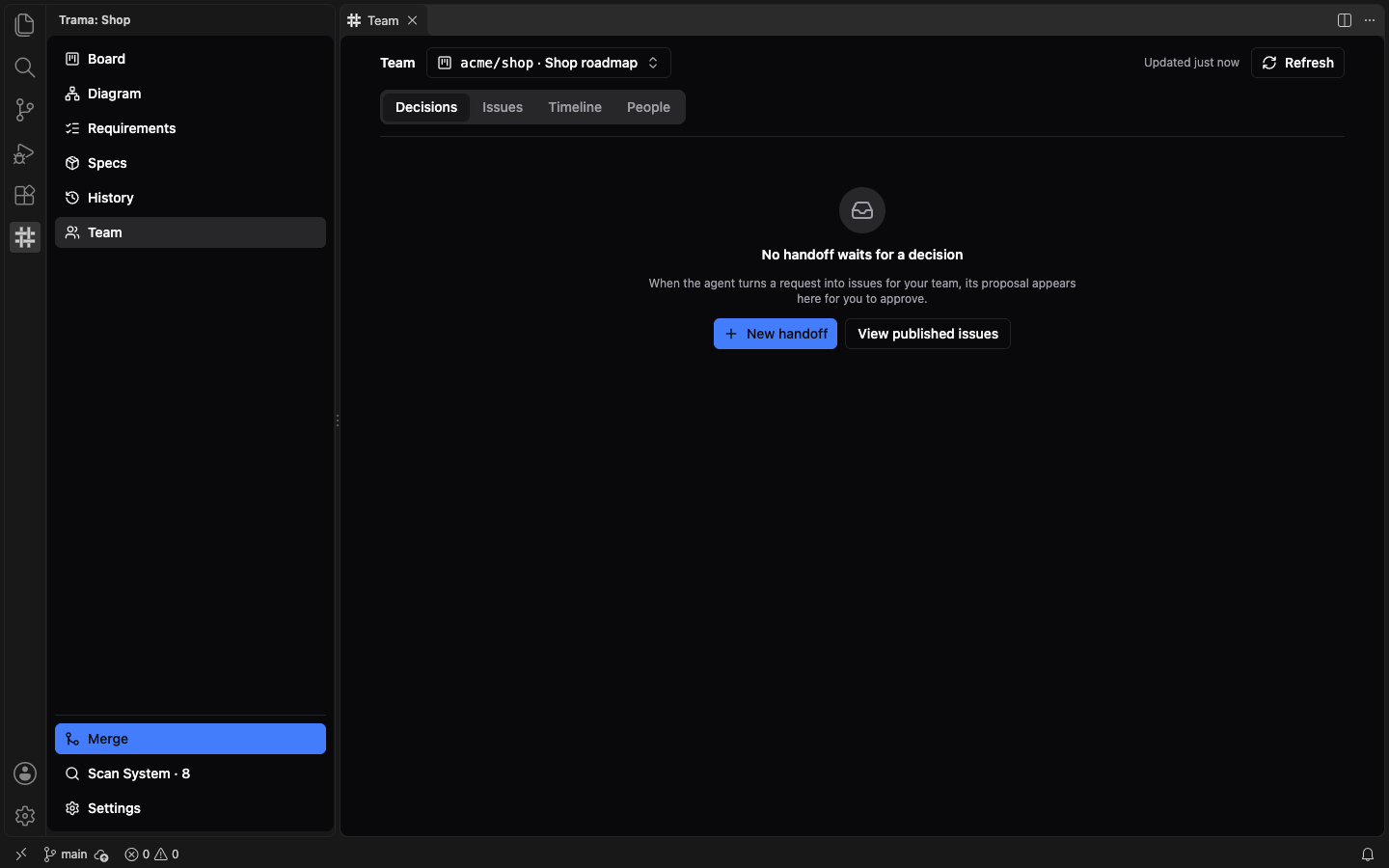Screen dimensions: 1389x868
Task: Click the Refresh button
Action: 1297,63
